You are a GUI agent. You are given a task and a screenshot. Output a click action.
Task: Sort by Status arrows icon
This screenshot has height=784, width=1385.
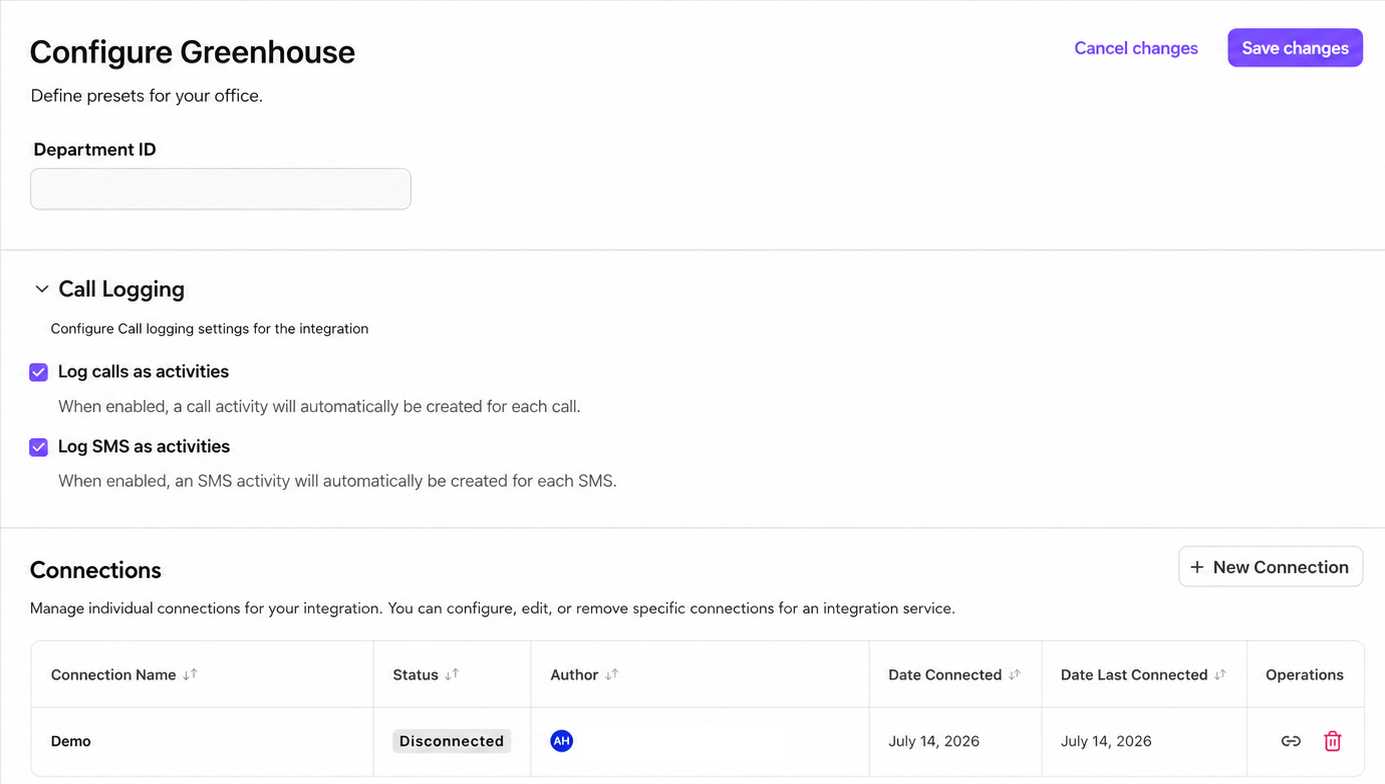point(452,675)
